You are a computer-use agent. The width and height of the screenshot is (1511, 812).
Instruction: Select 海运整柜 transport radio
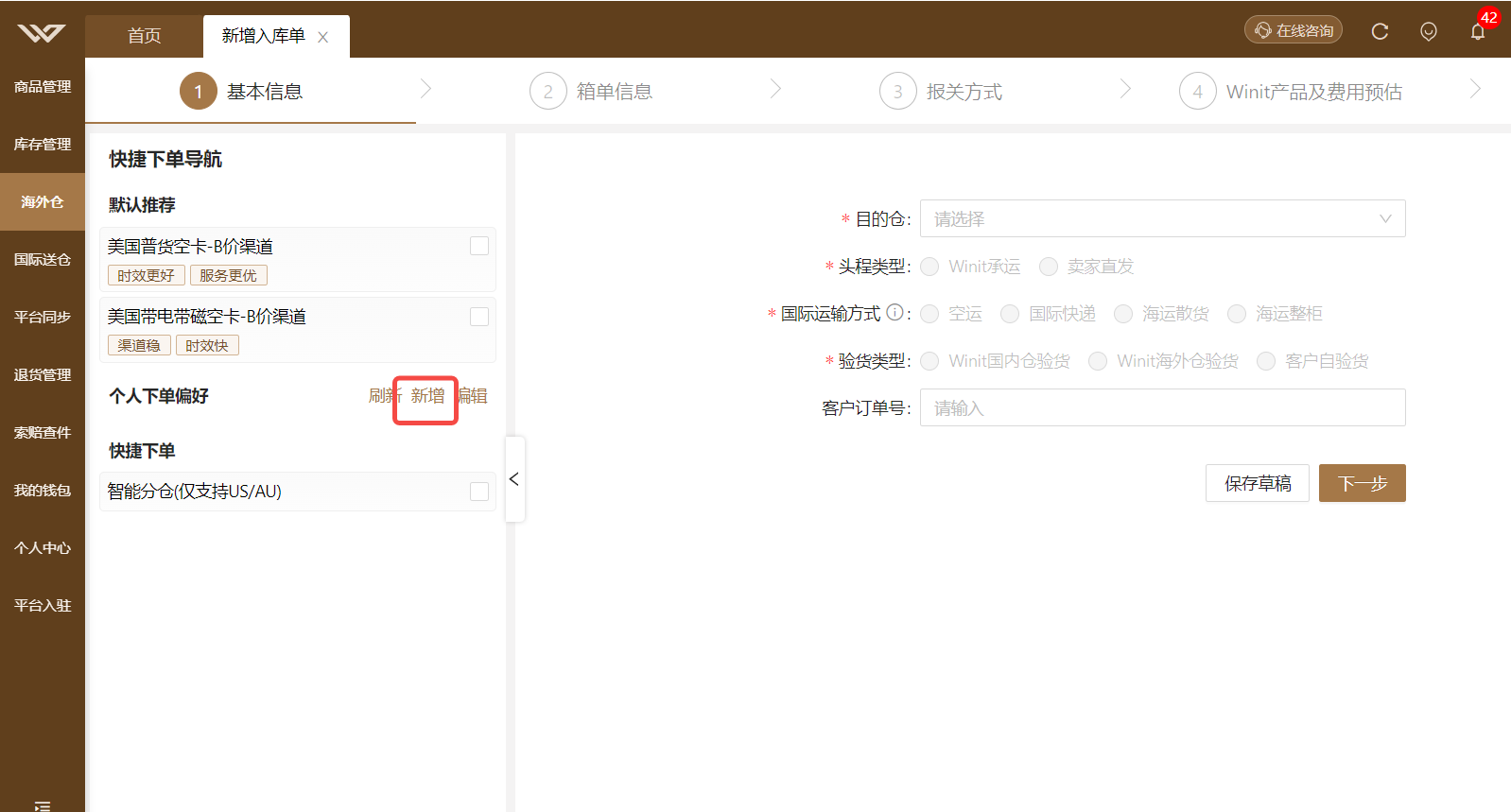tap(1237, 314)
